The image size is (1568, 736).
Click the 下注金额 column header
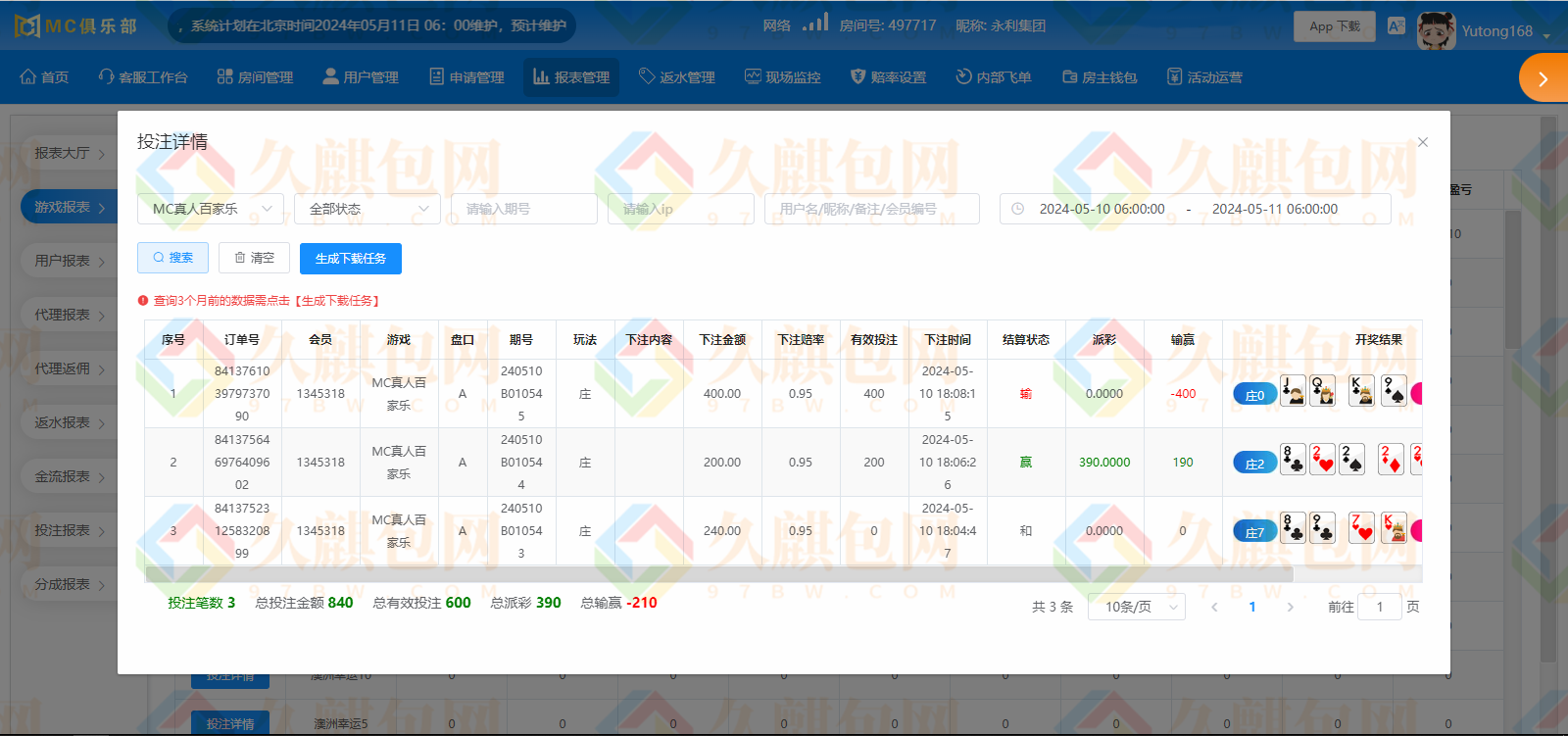[722, 340]
